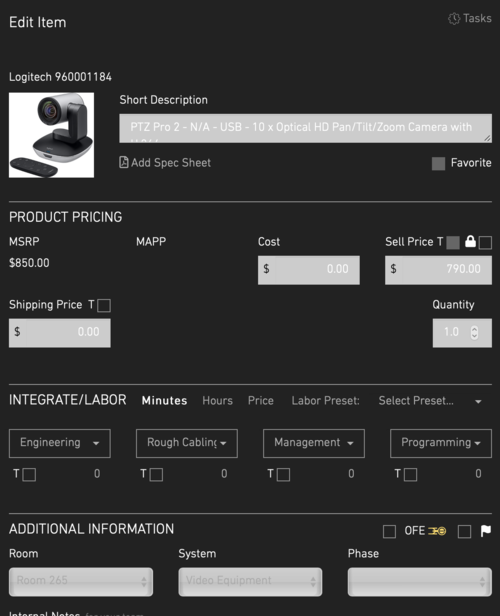The image size is (500, 616).
Task: Click the Shipping Price input field
Action: 60,333
